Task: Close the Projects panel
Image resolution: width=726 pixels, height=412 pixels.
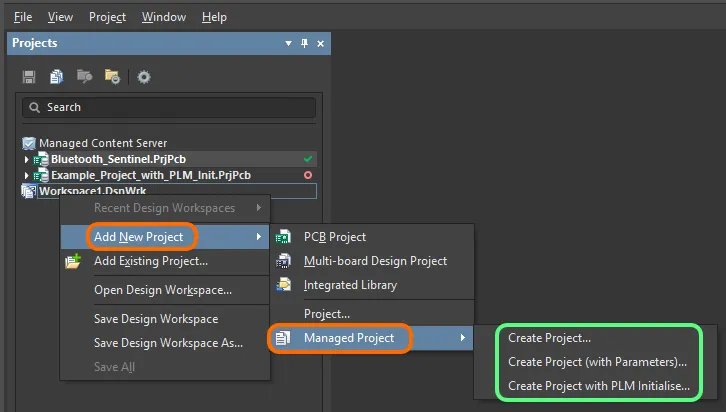Action: pos(320,44)
